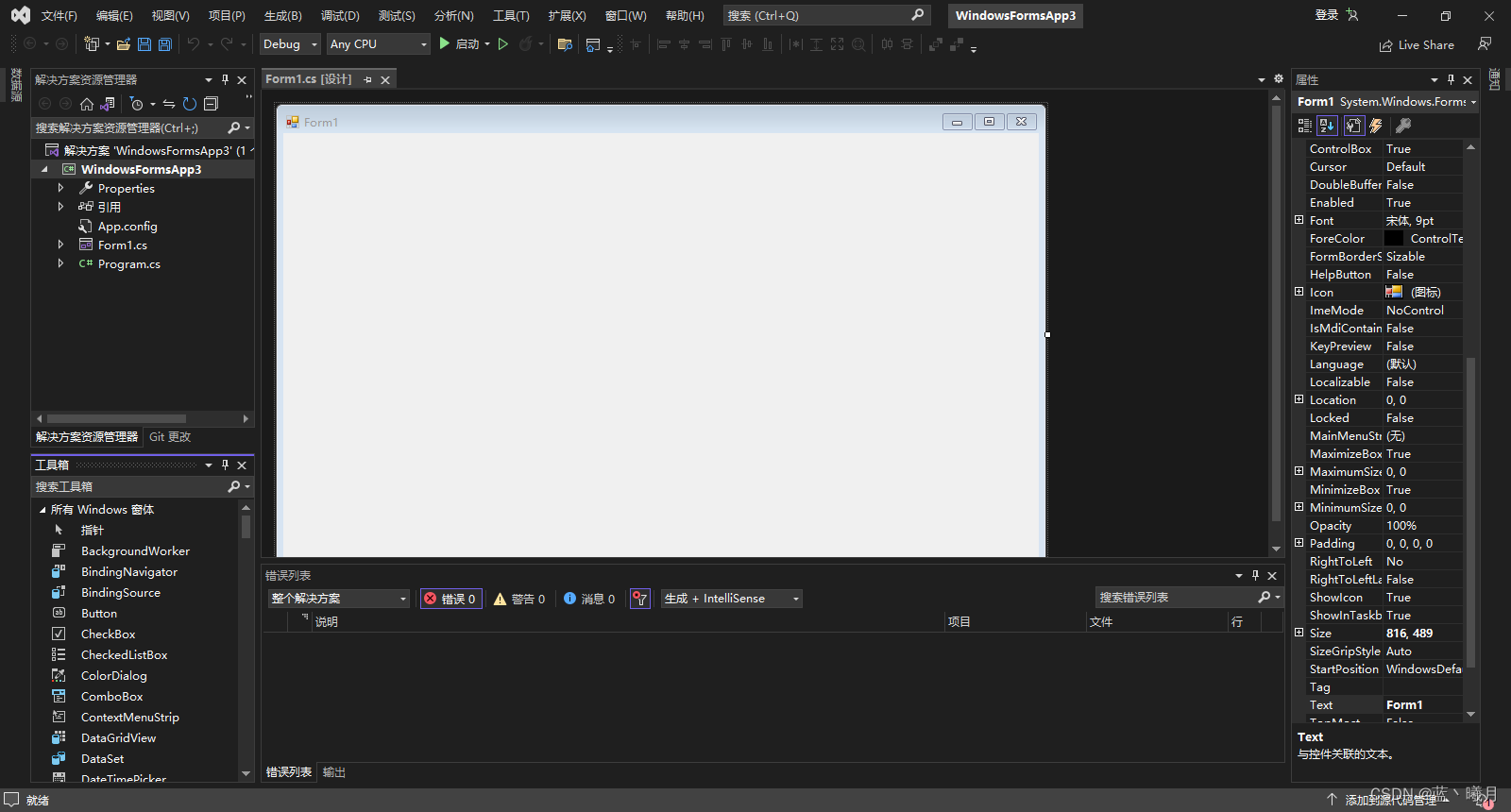Click the 搜索工具箱 search field
1511x812 pixels.
click(142, 487)
